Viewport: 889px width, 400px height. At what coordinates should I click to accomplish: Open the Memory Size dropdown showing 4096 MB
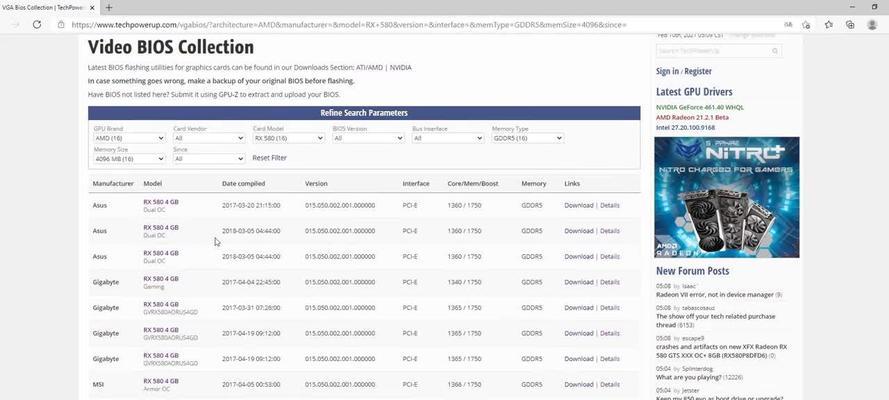pos(129,159)
